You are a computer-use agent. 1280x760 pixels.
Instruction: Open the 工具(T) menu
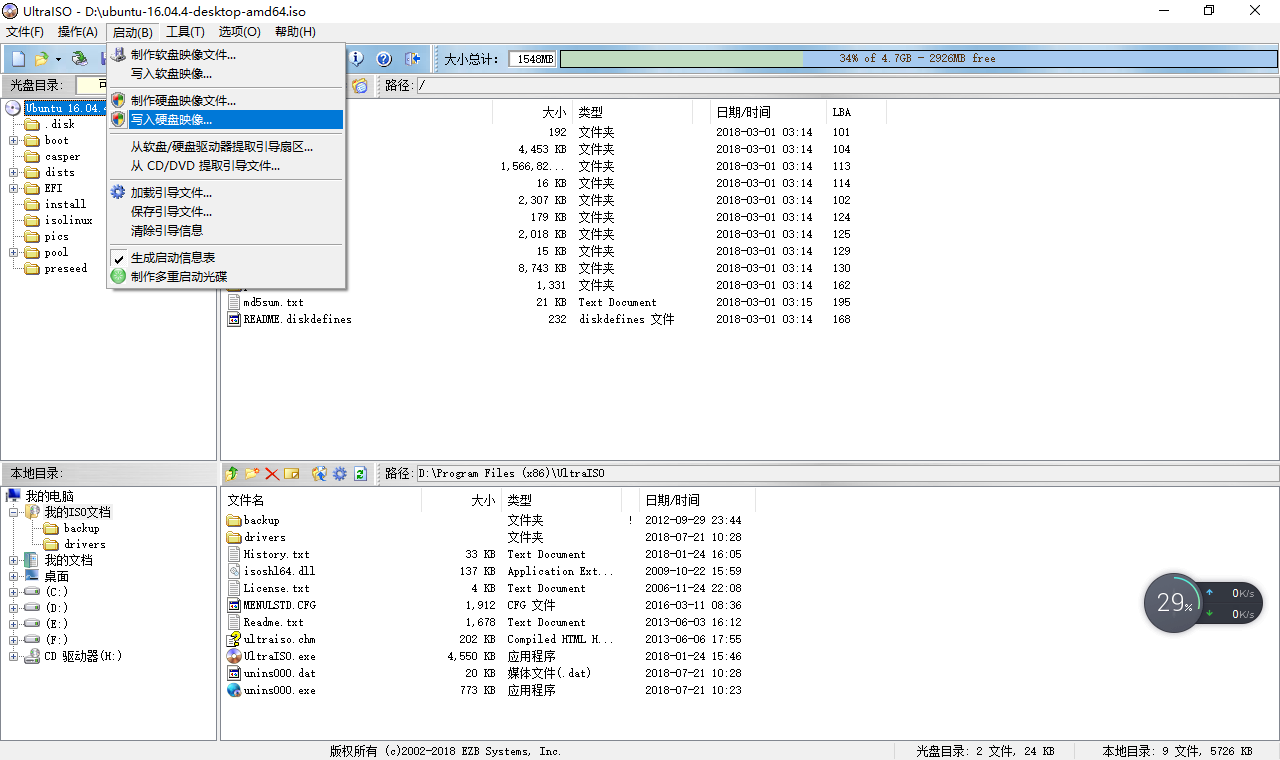185,32
